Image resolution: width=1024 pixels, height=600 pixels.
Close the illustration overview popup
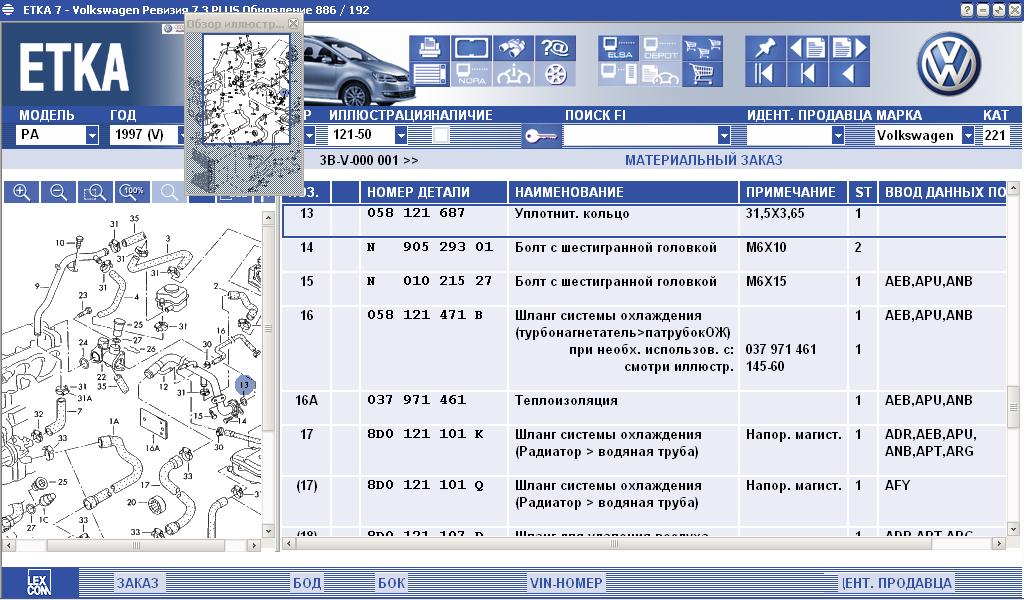293,24
